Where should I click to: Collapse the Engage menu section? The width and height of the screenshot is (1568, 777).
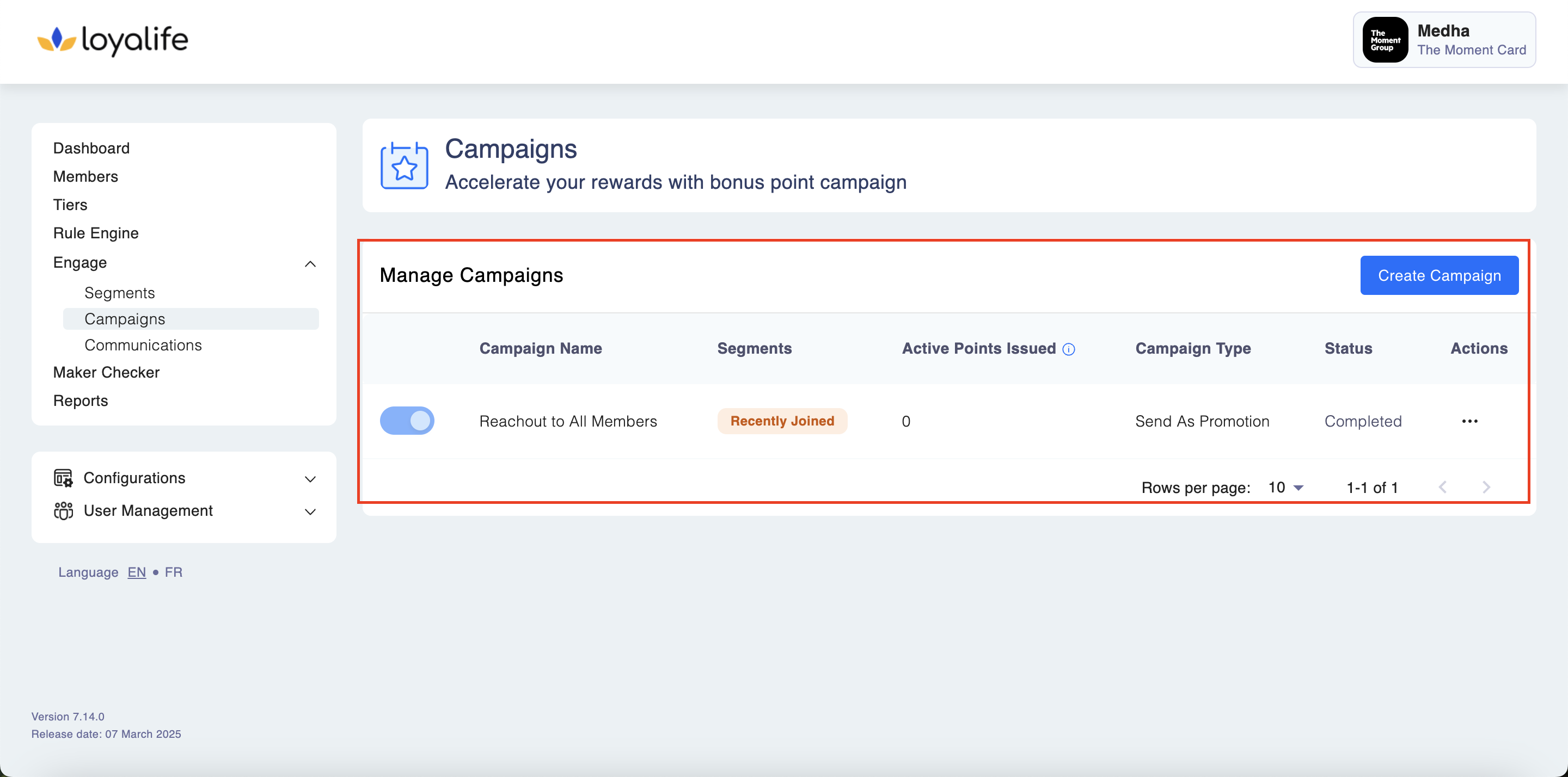point(310,263)
